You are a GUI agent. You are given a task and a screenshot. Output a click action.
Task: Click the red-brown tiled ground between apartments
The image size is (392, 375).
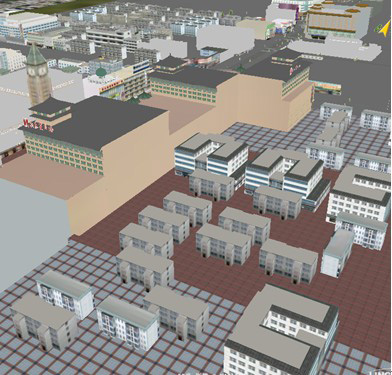[x=217, y=277]
